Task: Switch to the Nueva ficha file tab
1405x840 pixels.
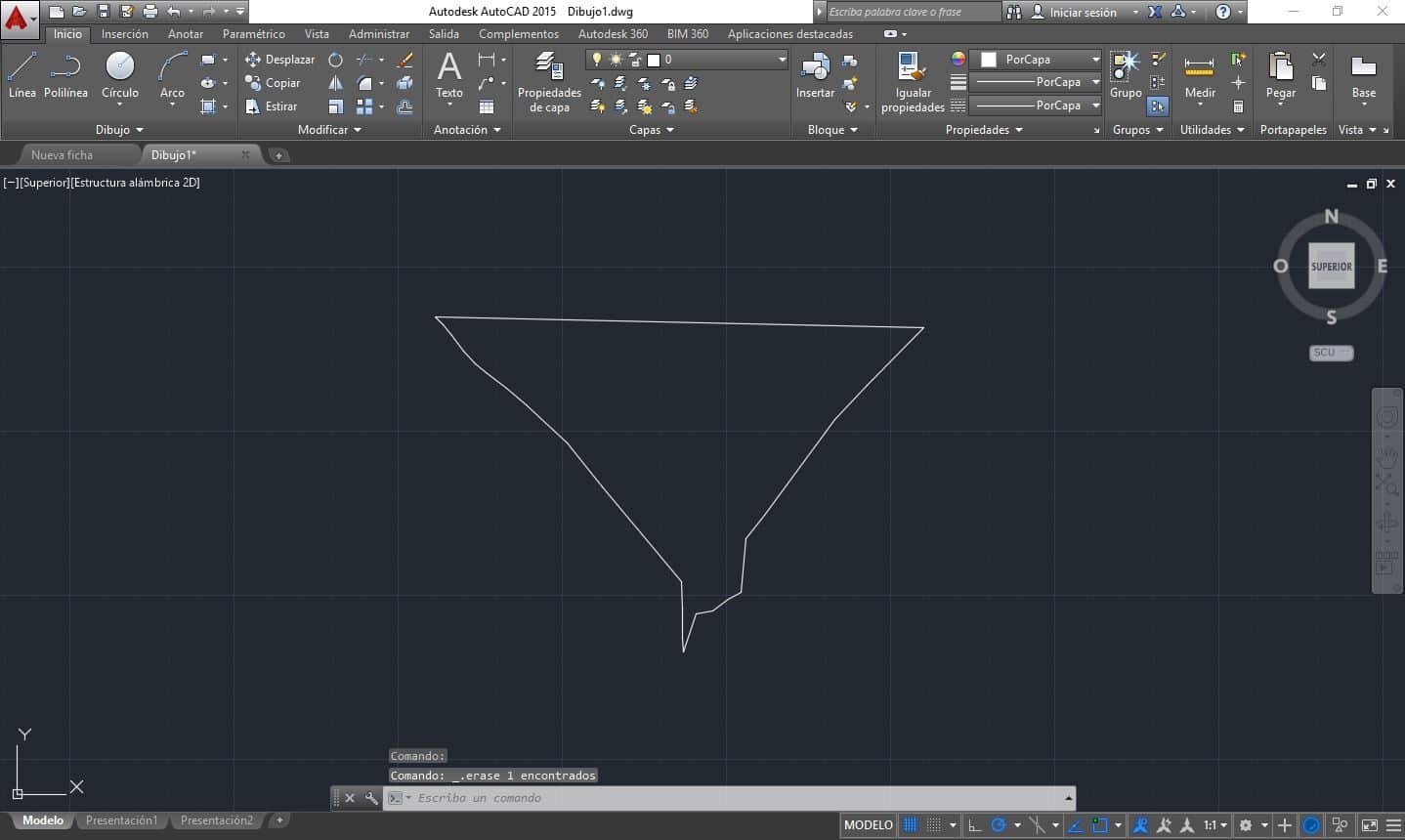Action: pos(62,155)
